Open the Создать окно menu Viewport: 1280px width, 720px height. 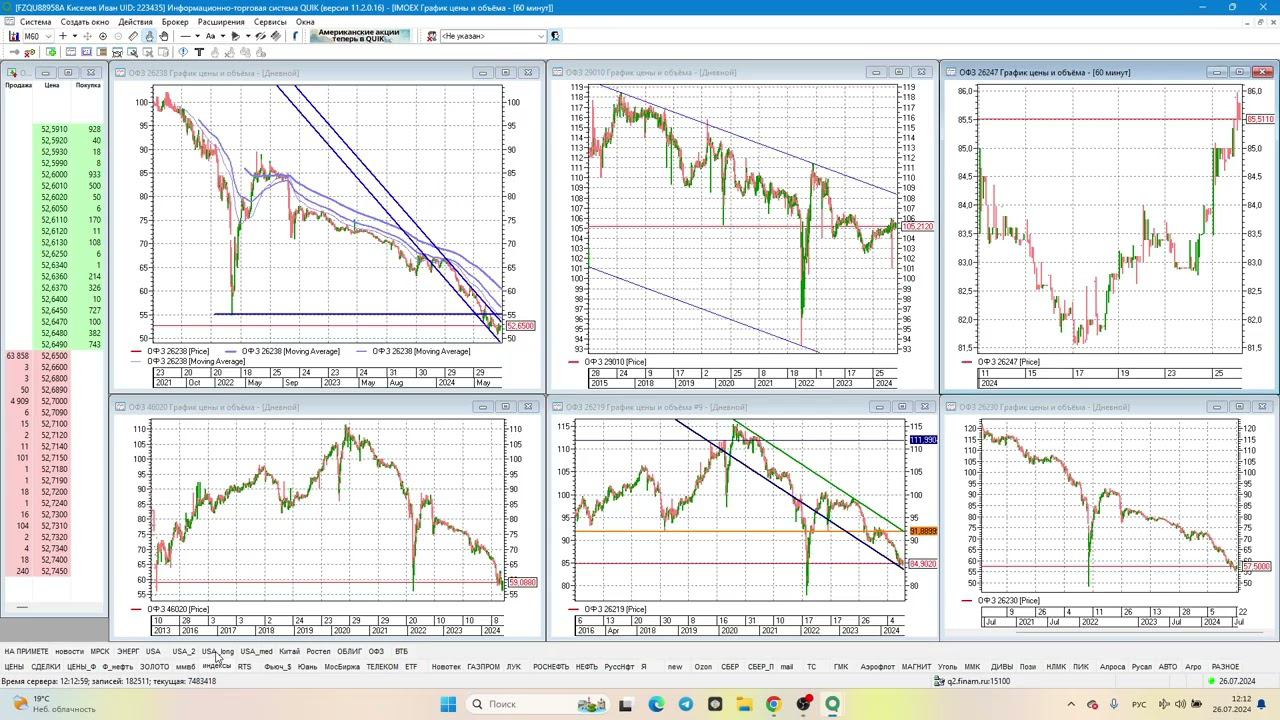(x=85, y=22)
